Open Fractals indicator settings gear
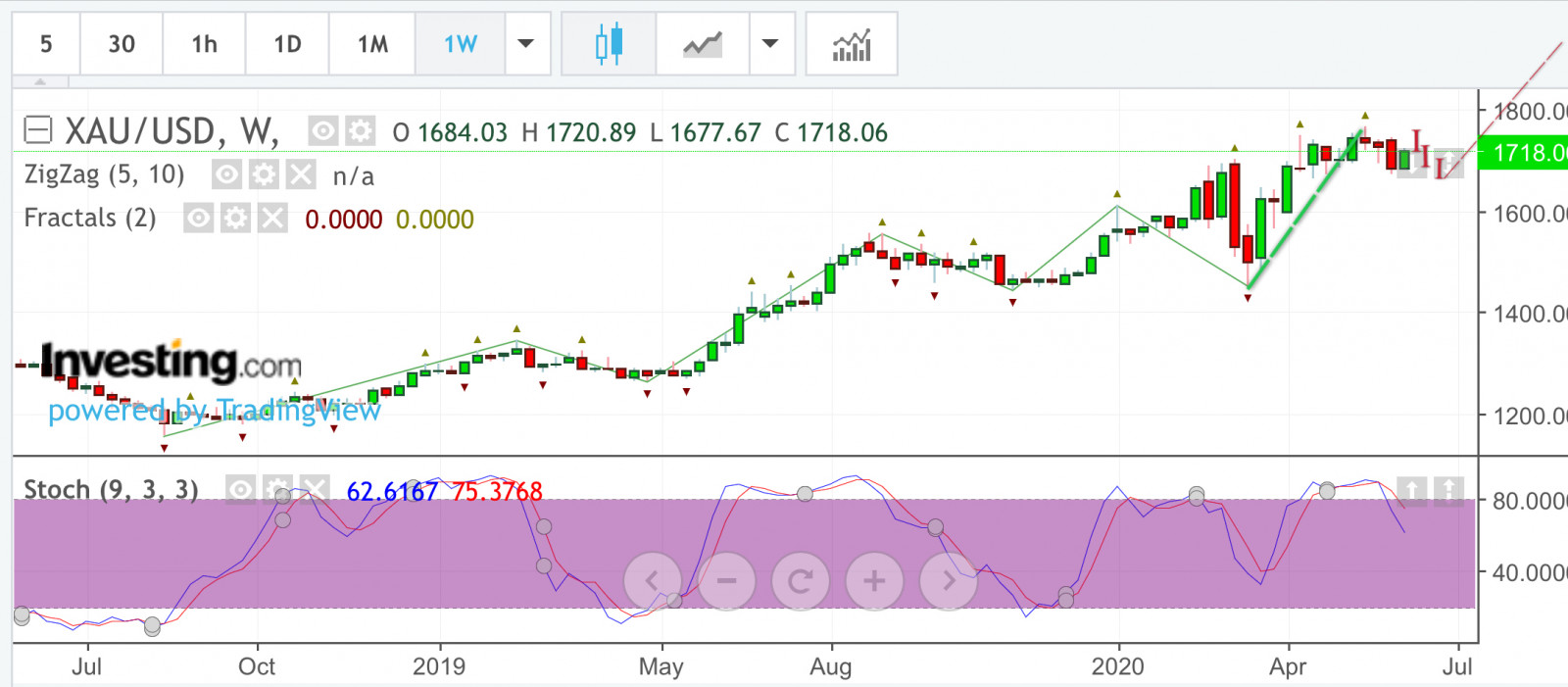This screenshot has width=1568, height=687. pos(235,218)
